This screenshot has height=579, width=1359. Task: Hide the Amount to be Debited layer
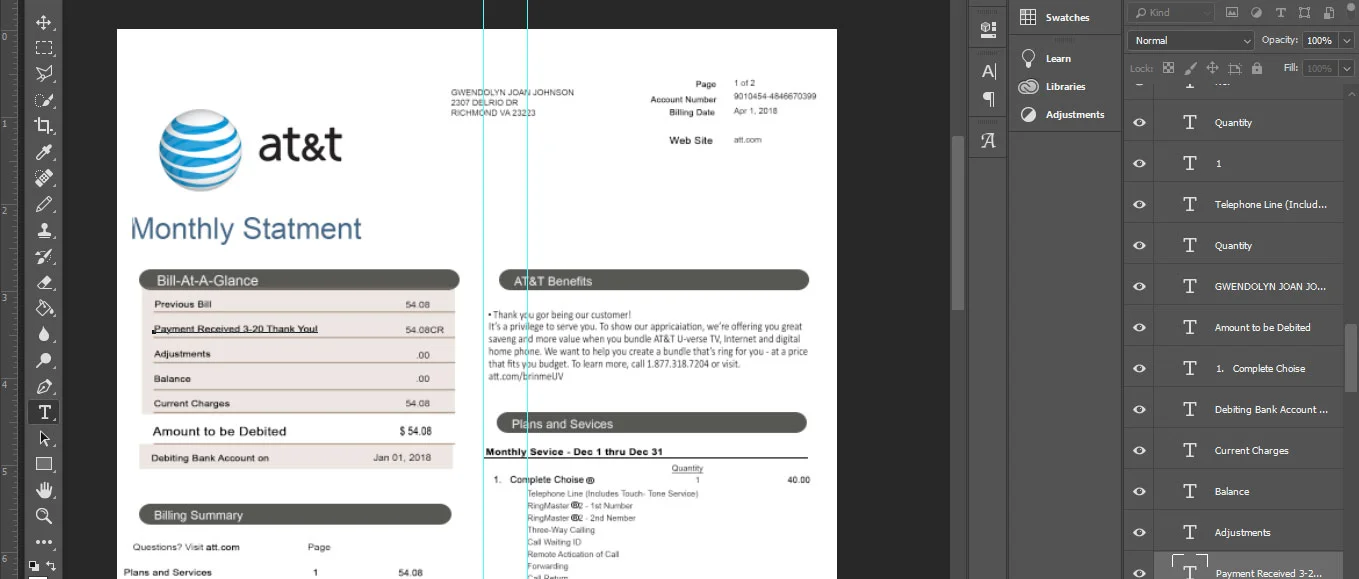pos(1139,327)
